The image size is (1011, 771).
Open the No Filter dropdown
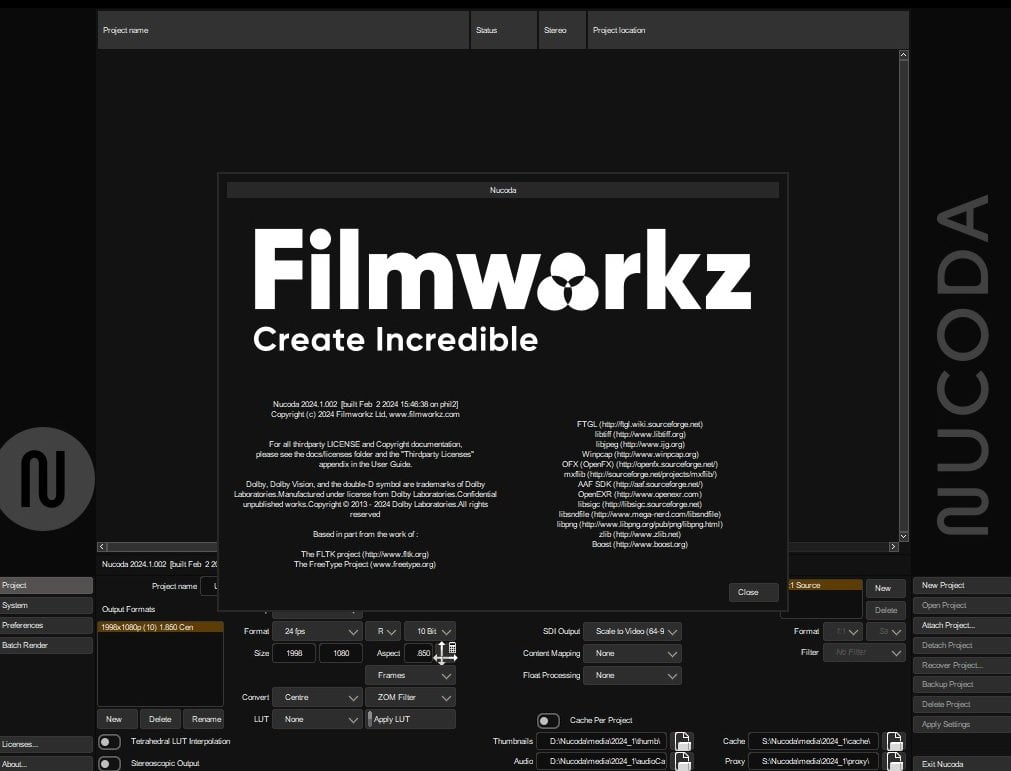(864, 652)
